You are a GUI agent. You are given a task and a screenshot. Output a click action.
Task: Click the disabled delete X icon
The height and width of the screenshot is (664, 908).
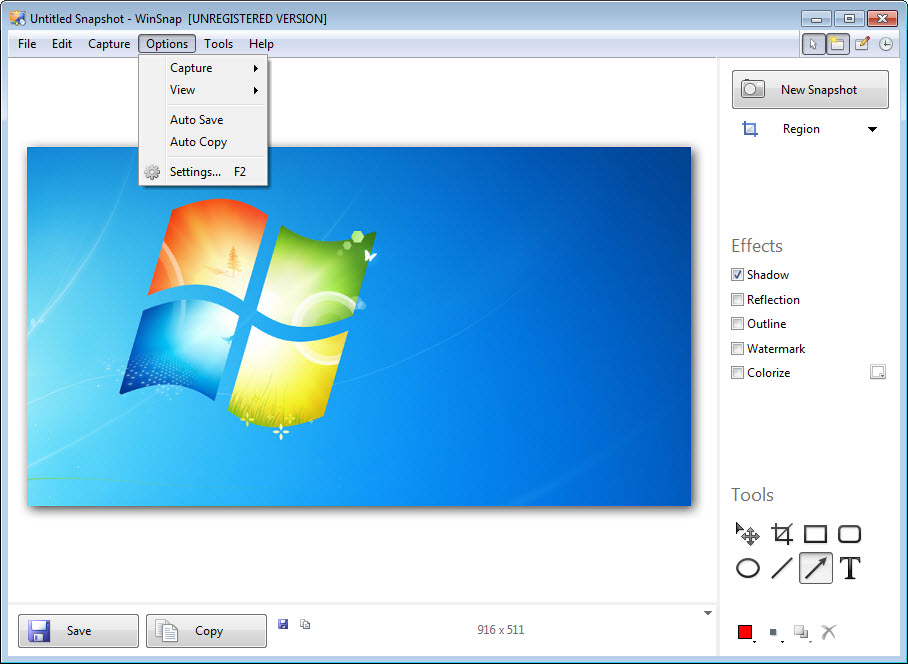tap(829, 632)
